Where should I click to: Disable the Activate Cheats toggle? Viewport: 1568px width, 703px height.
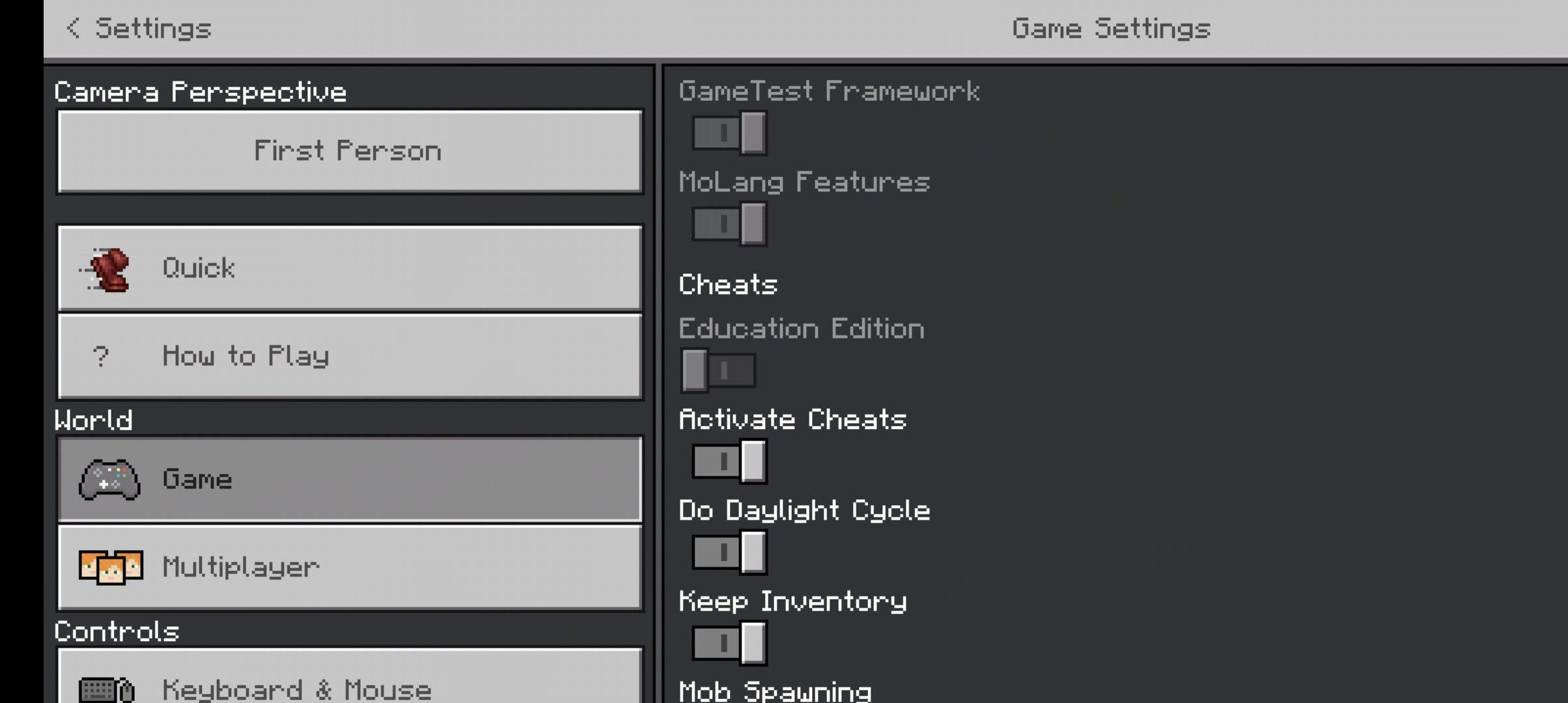[729, 462]
